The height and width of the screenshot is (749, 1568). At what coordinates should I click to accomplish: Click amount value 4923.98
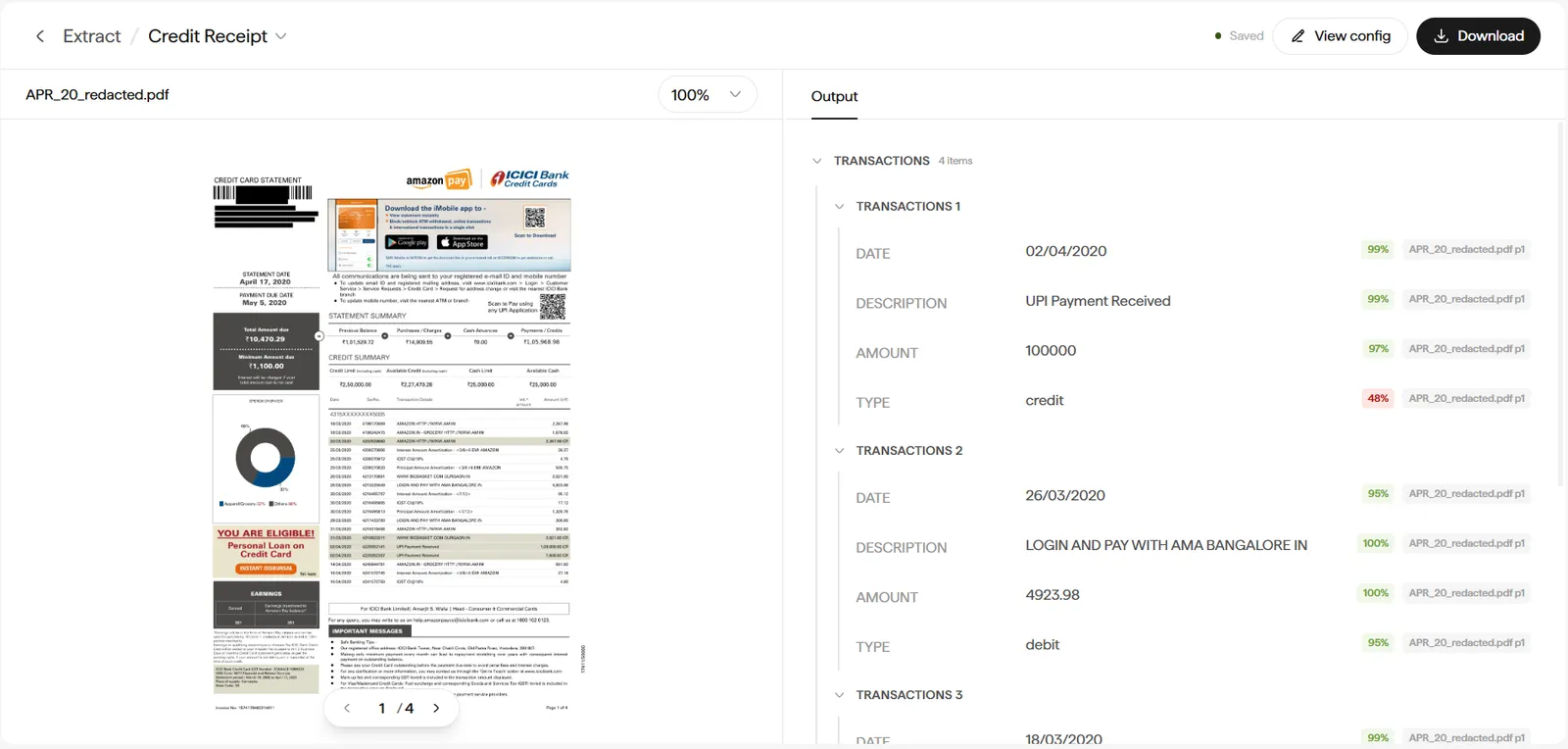(x=1053, y=595)
